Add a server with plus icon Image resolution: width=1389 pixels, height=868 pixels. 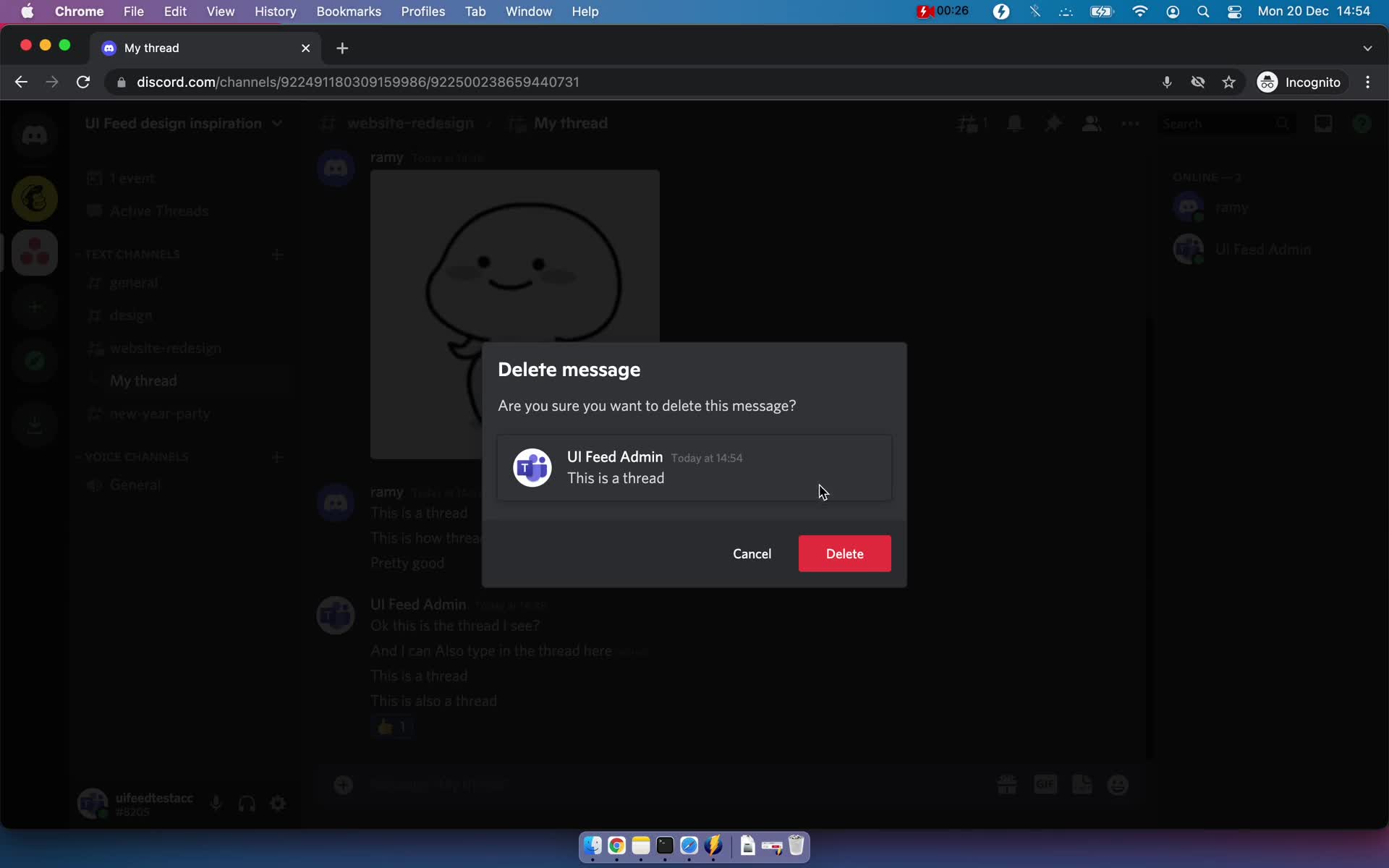pos(34,307)
